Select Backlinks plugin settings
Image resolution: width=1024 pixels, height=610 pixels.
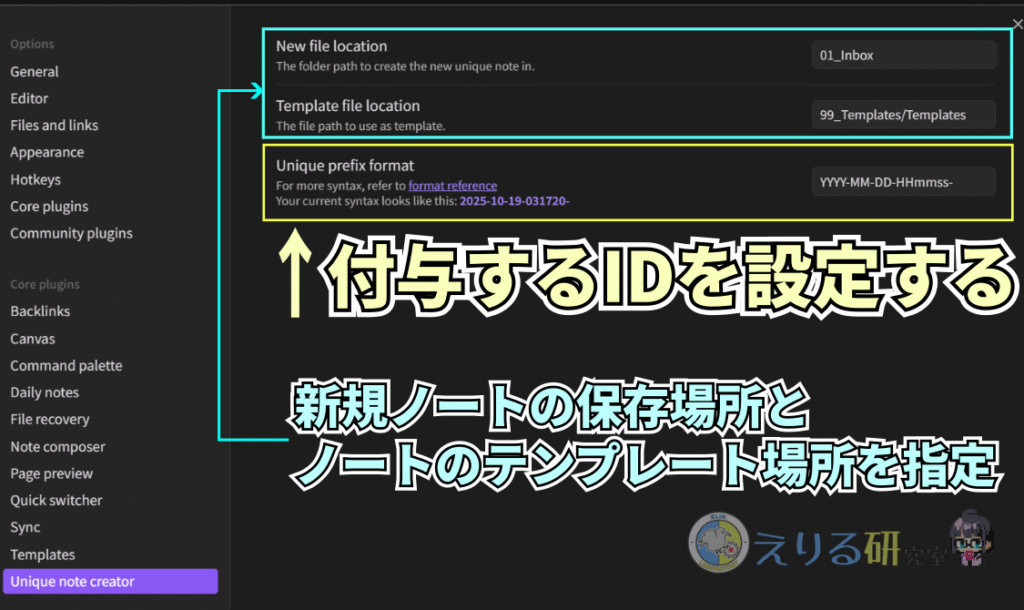click(40, 312)
